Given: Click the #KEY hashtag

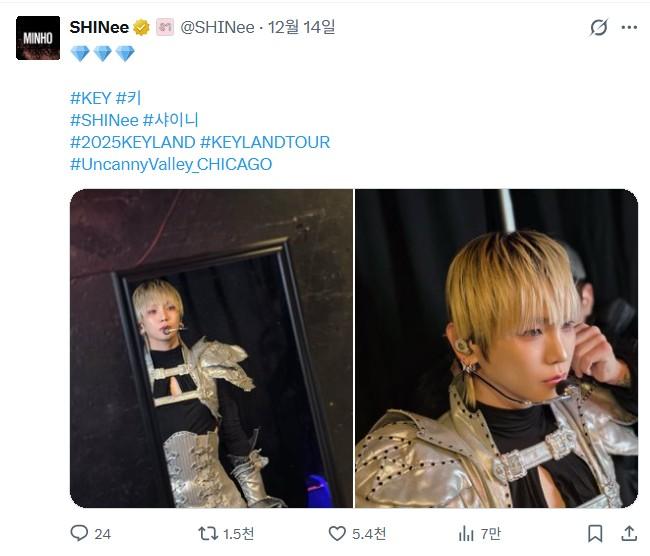Looking at the screenshot, I should click(90, 98).
